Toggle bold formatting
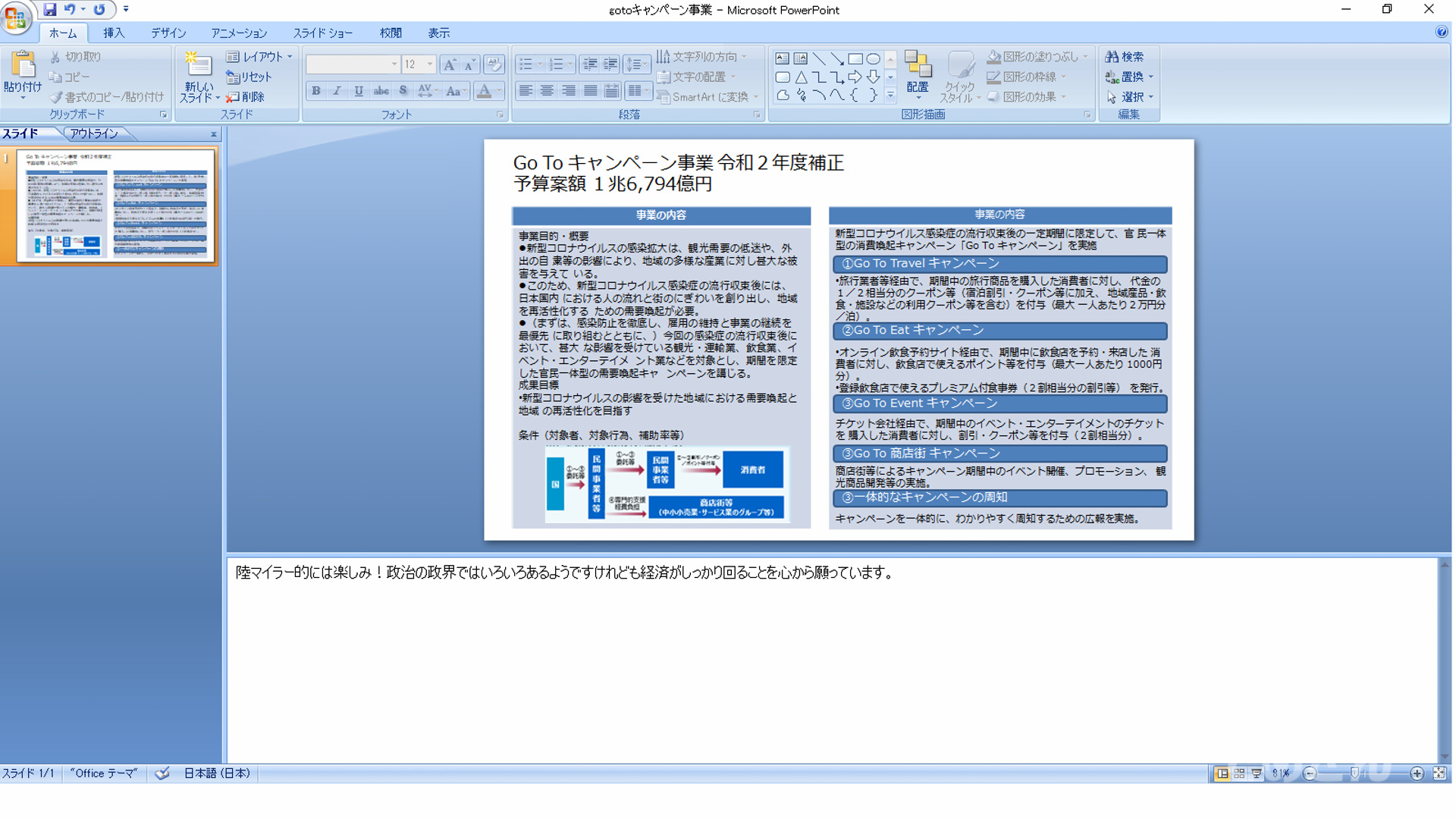 point(315,91)
